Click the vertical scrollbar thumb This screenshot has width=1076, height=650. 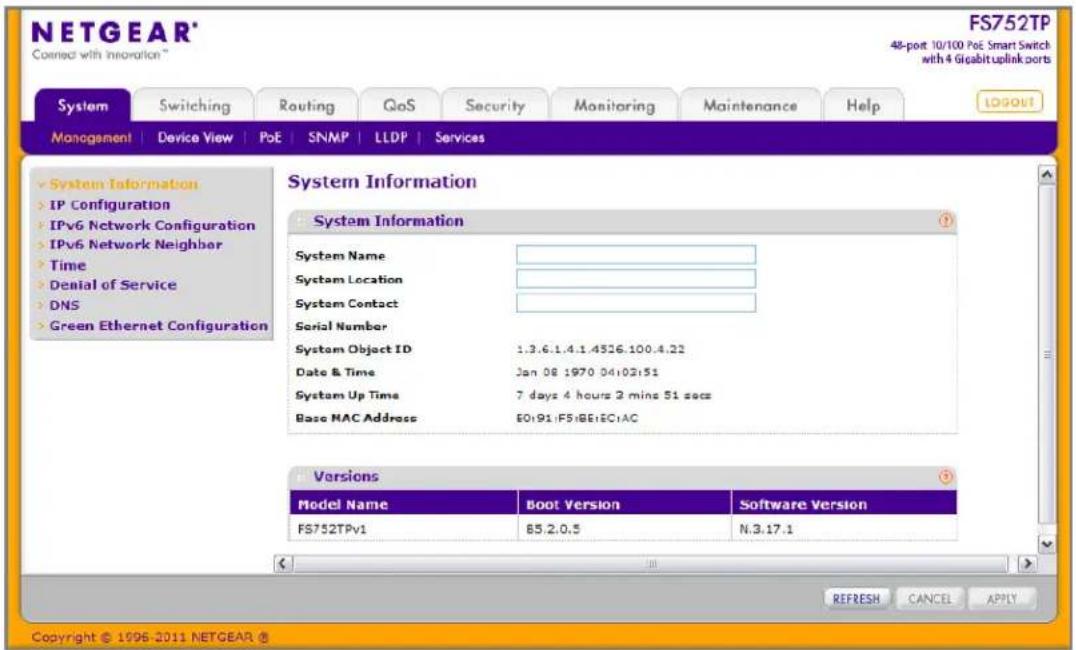pyautogui.click(x=1047, y=355)
